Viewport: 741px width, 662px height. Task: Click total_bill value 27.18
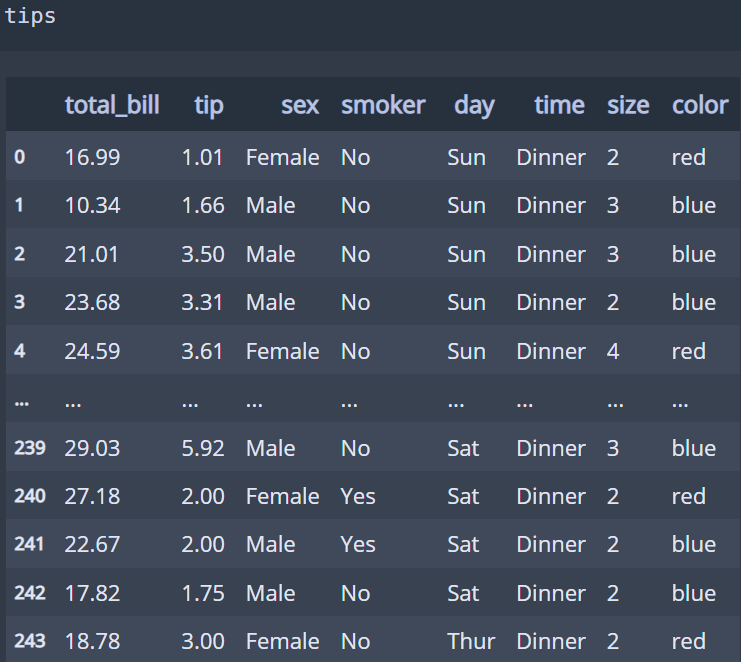92,496
